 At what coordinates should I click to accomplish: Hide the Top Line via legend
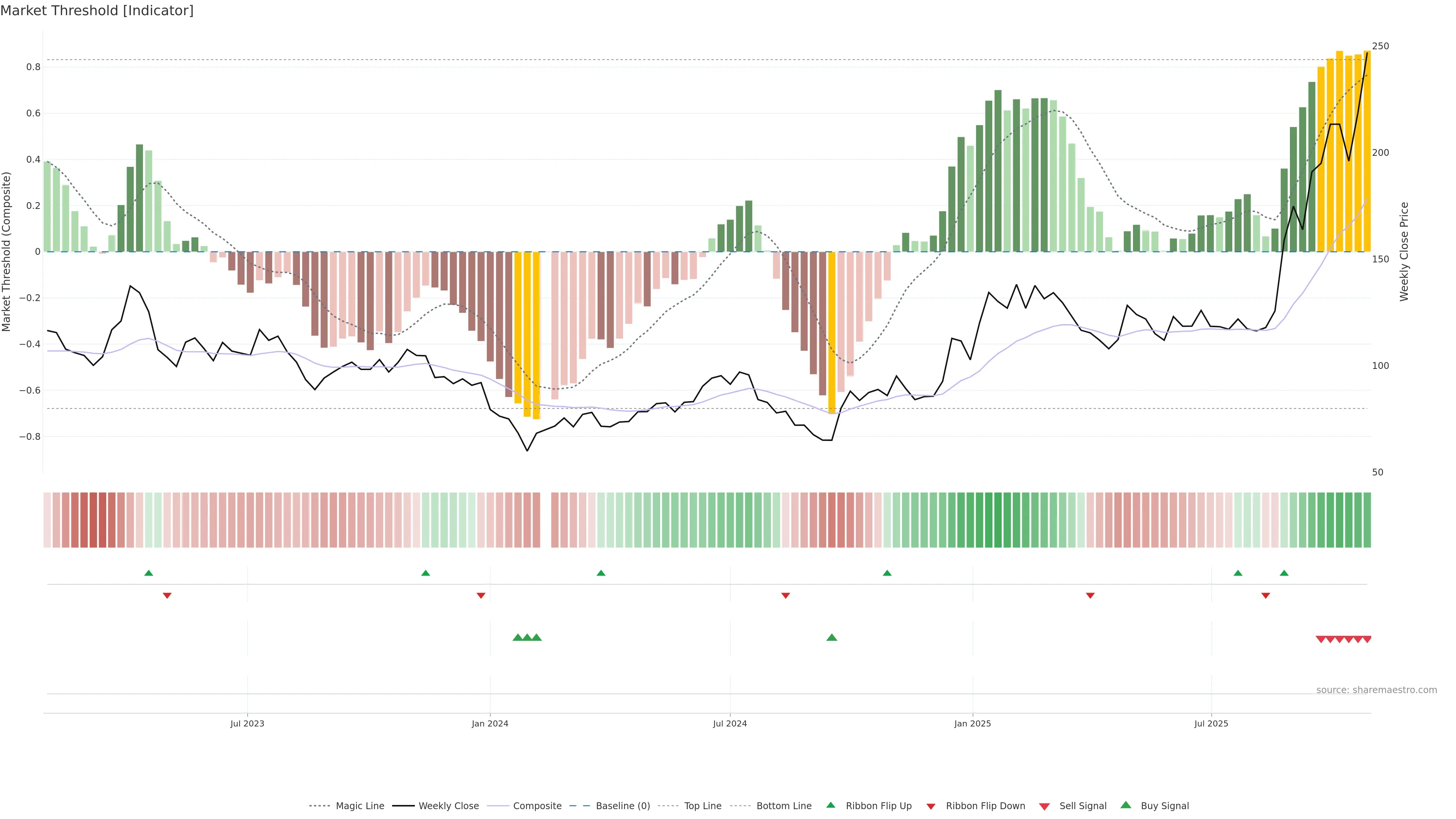coord(703,806)
